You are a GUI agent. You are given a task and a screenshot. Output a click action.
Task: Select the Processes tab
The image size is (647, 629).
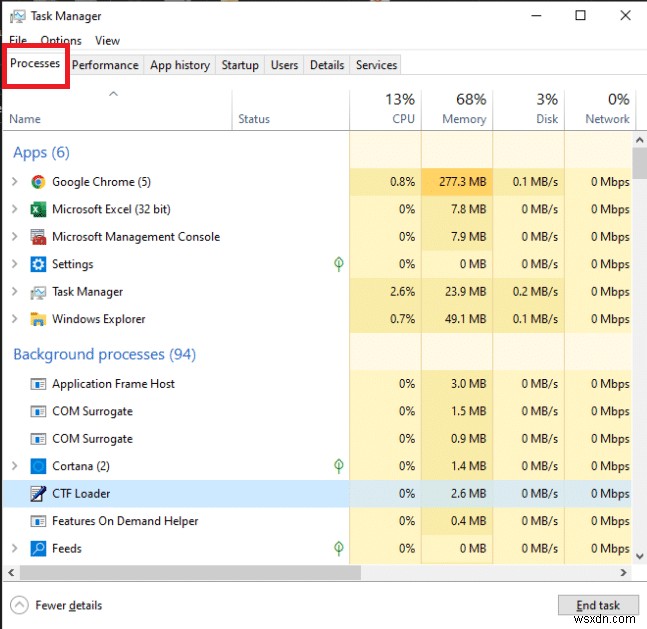click(35, 64)
